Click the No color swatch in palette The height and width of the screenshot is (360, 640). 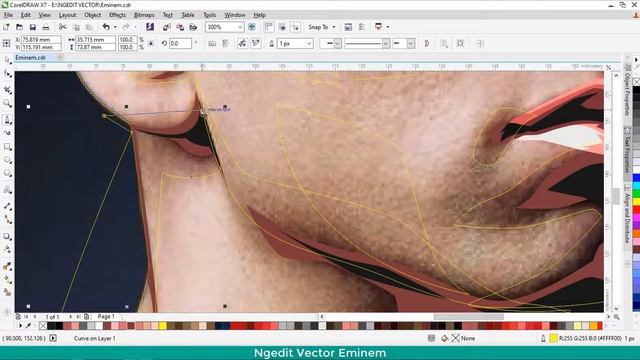click(x=43, y=326)
